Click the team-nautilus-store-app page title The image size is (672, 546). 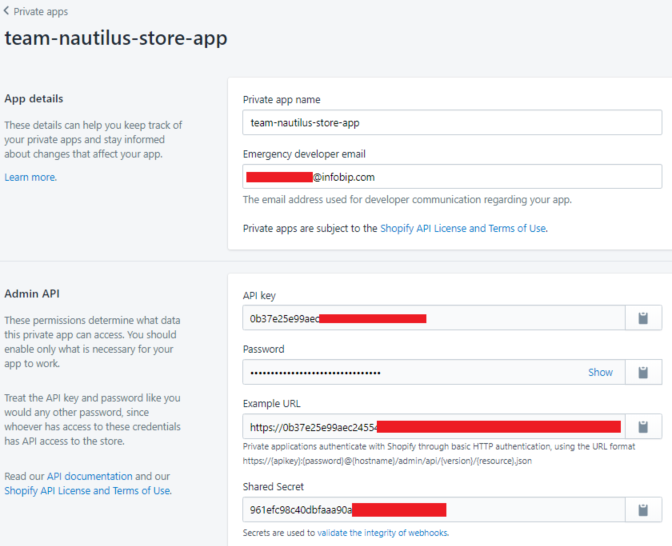pos(116,39)
